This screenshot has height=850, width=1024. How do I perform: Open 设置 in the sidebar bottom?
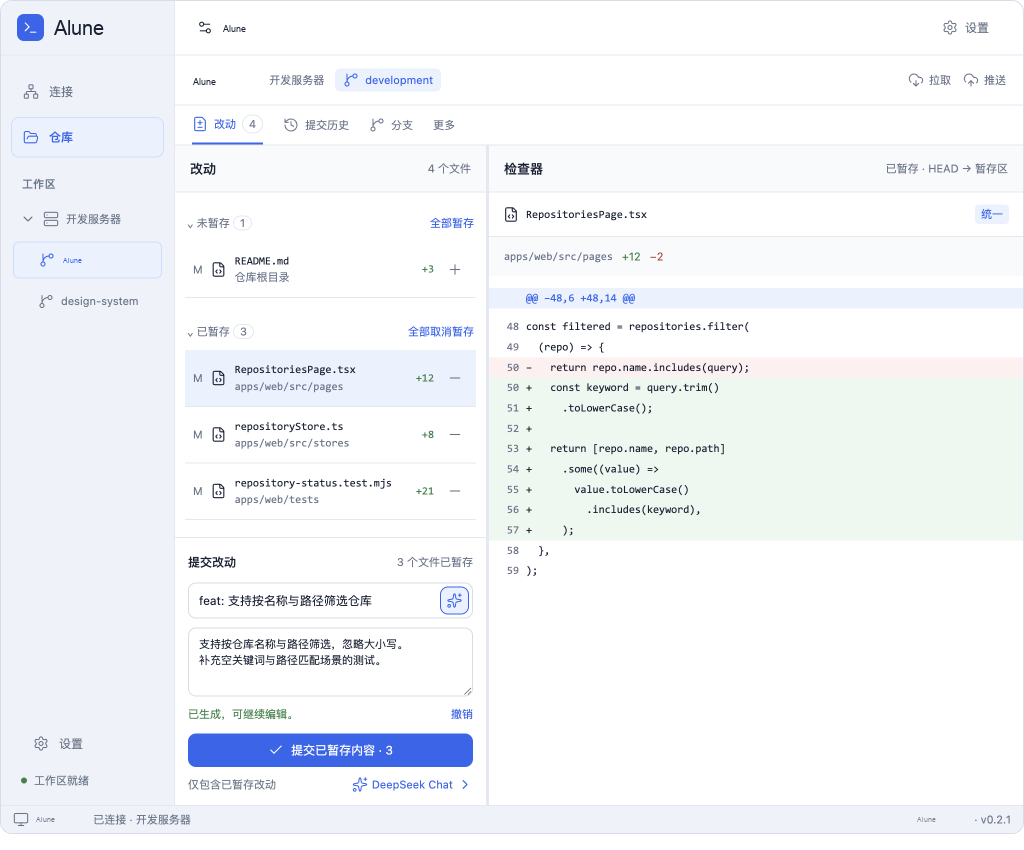tap(59, 744)
